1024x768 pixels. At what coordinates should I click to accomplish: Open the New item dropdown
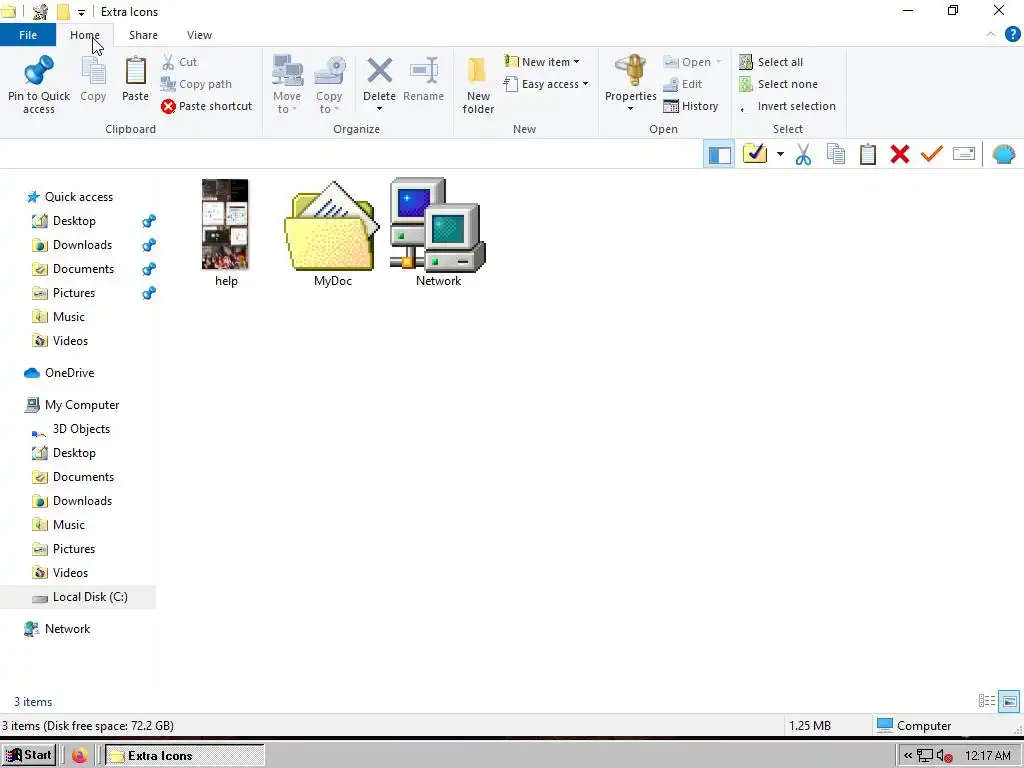click(576, 62)
